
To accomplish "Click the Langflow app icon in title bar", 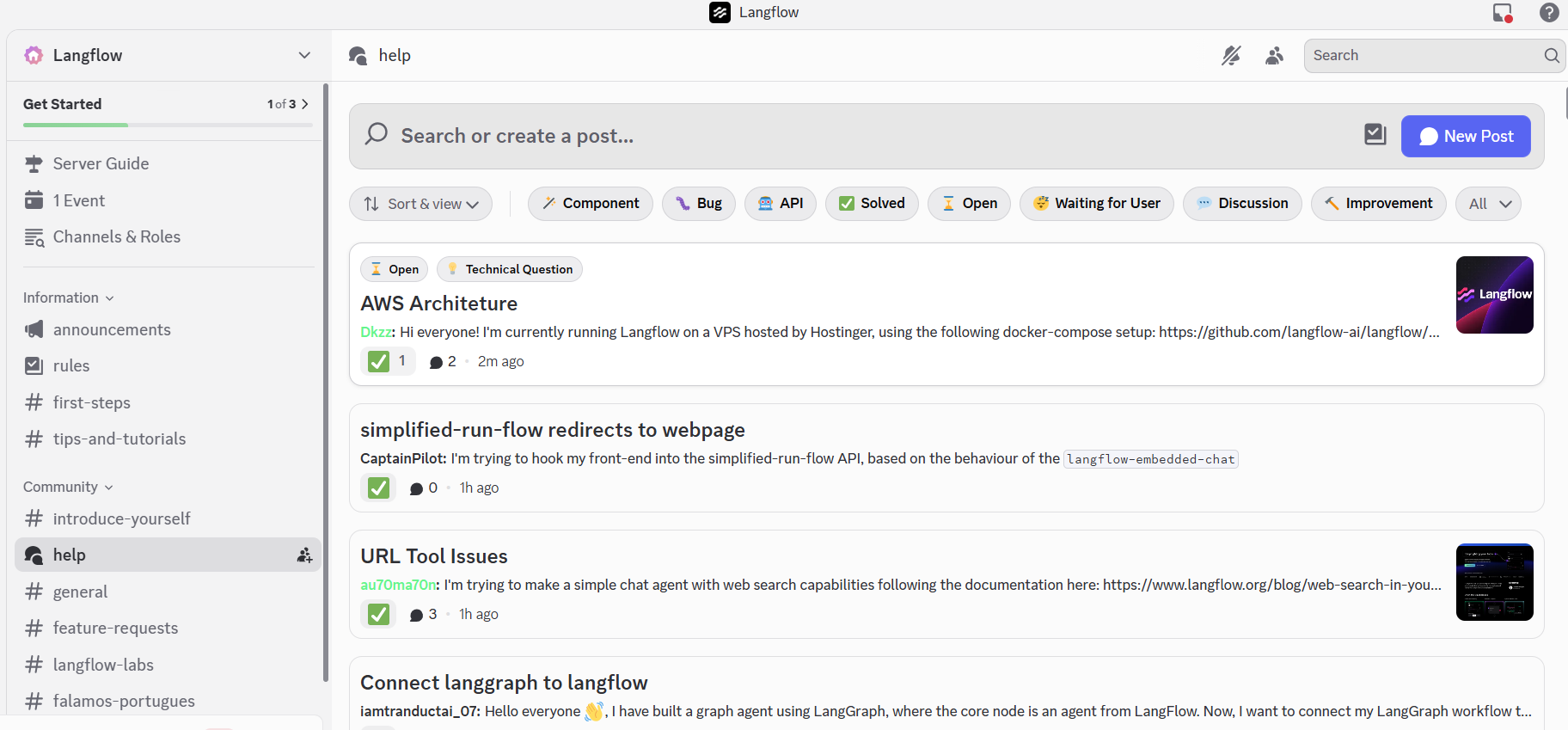I will (720, 12).
